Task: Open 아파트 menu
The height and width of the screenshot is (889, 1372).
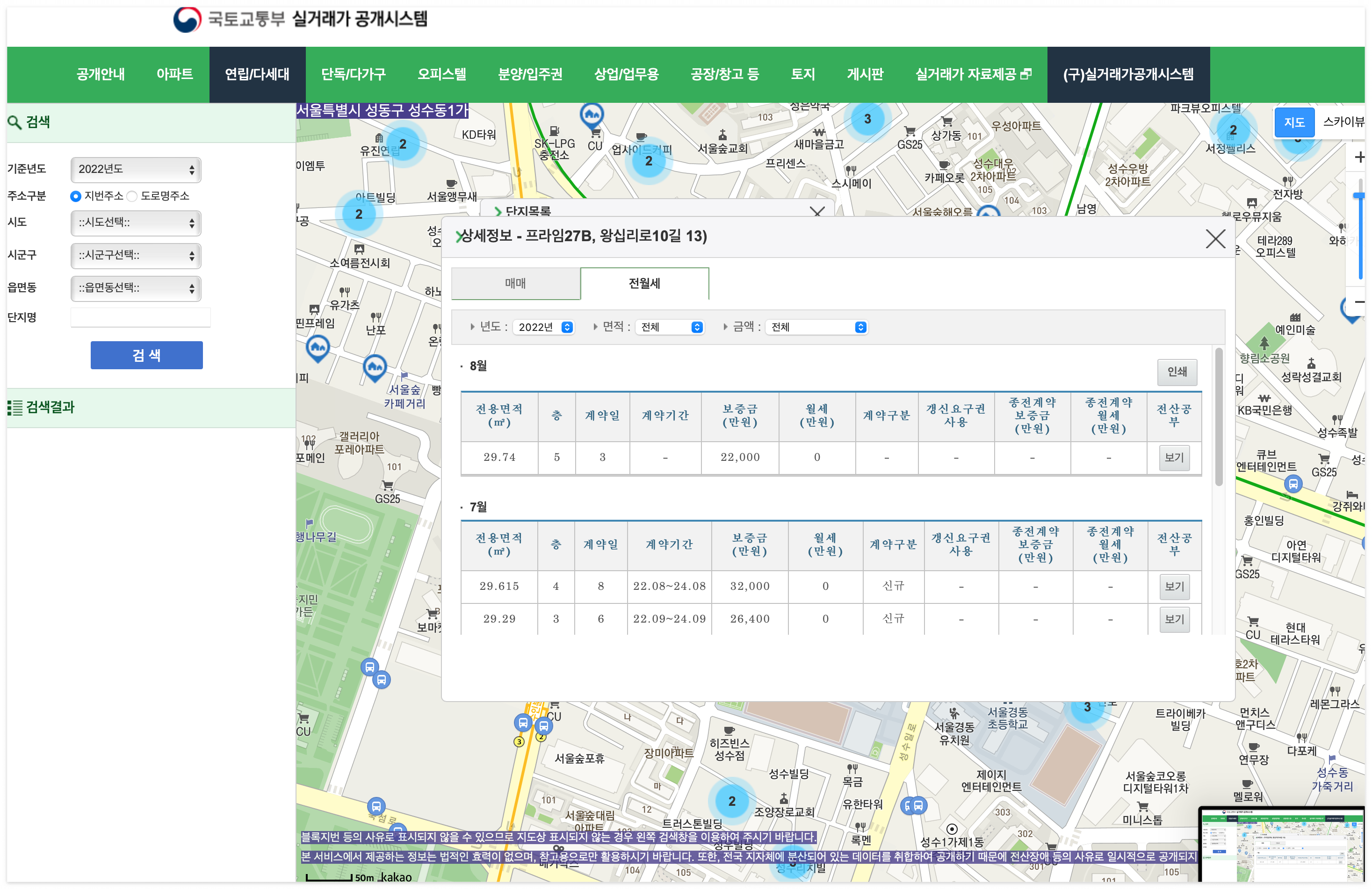Action: pos(175,74)
